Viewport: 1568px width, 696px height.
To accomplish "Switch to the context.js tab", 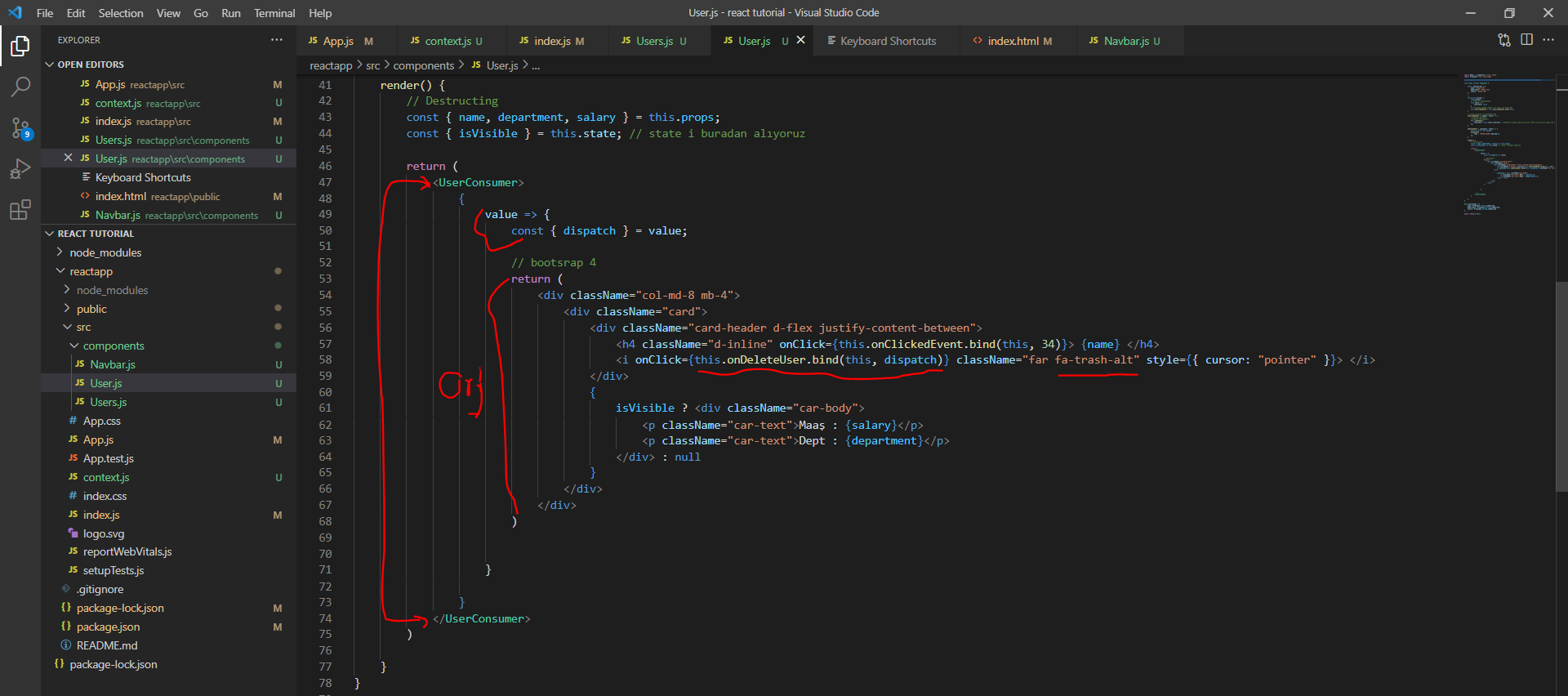I will pos(448,41).
